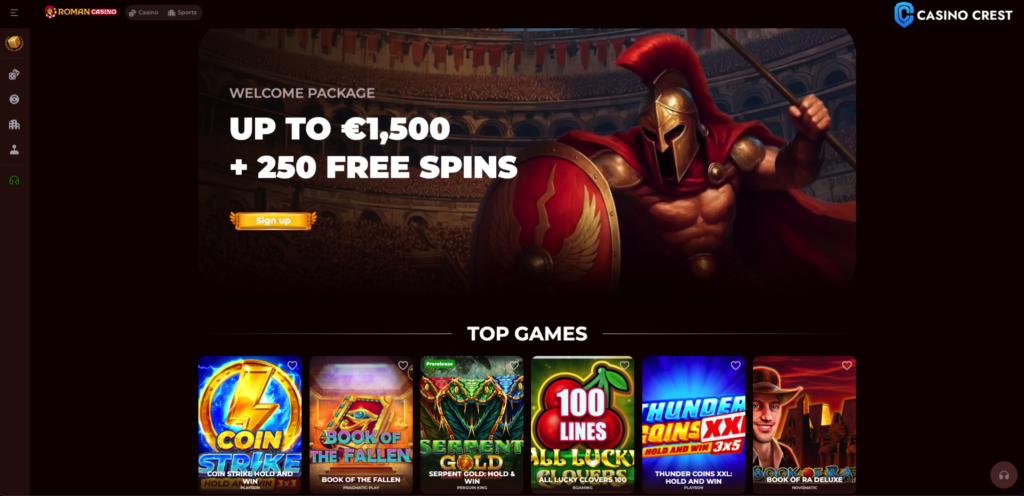Select the dice casino icon in sidebar

coord(14,74)
